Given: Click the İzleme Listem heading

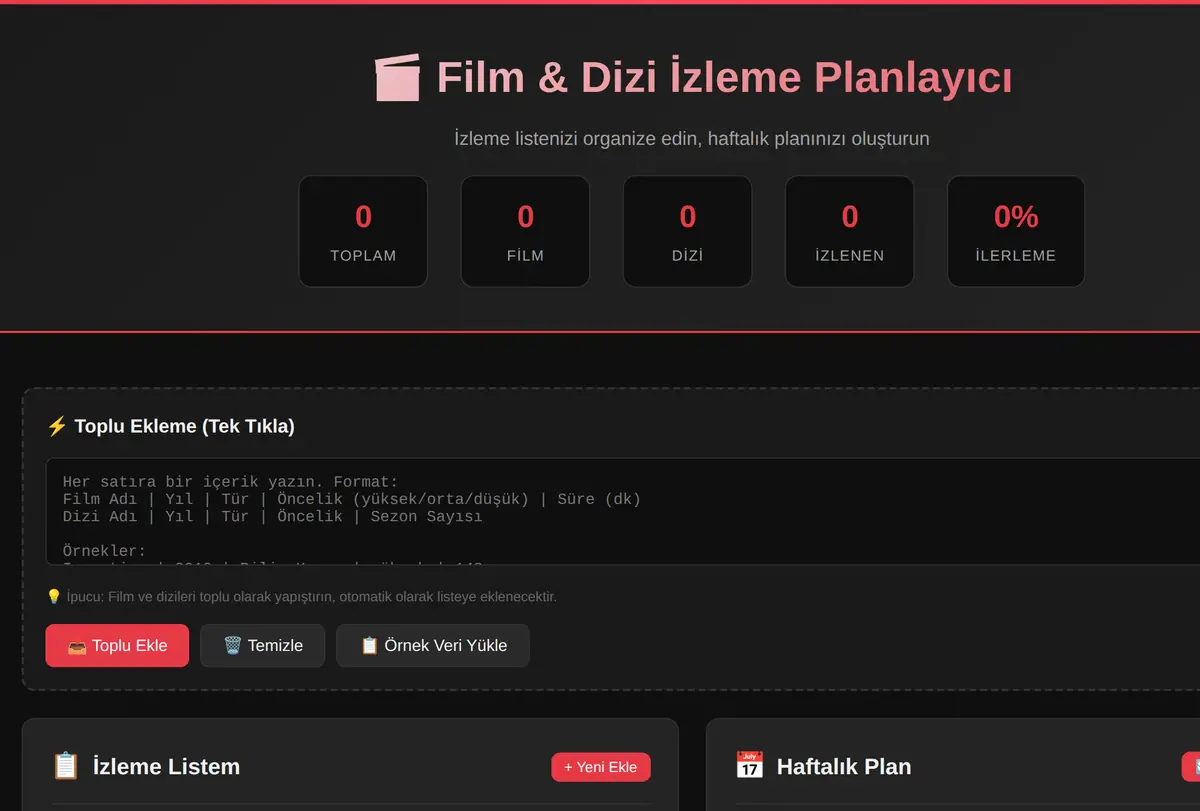Looking at the screenshot, I should click(x=166, y=767).
